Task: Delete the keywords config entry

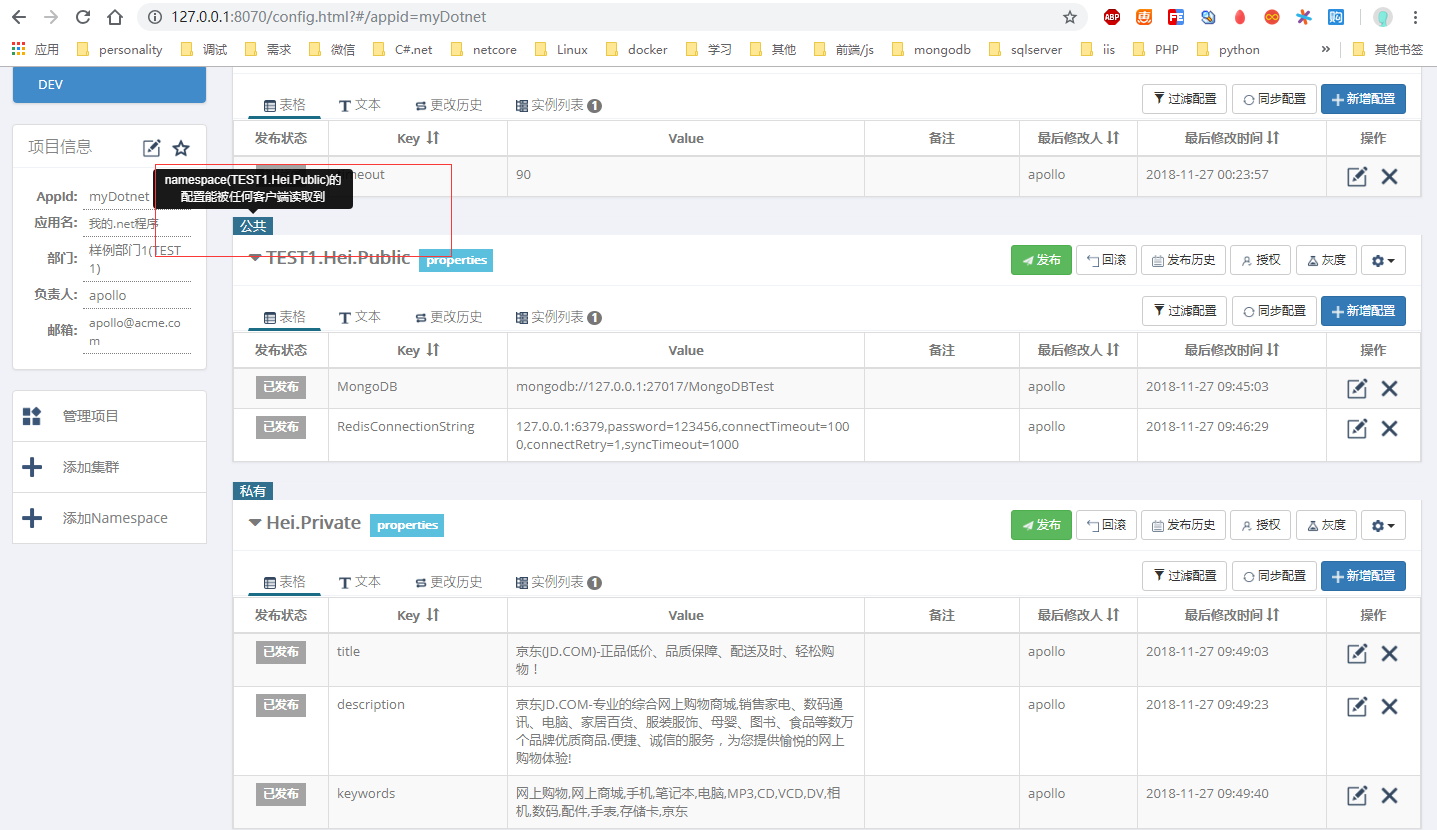Action: 1389,795
